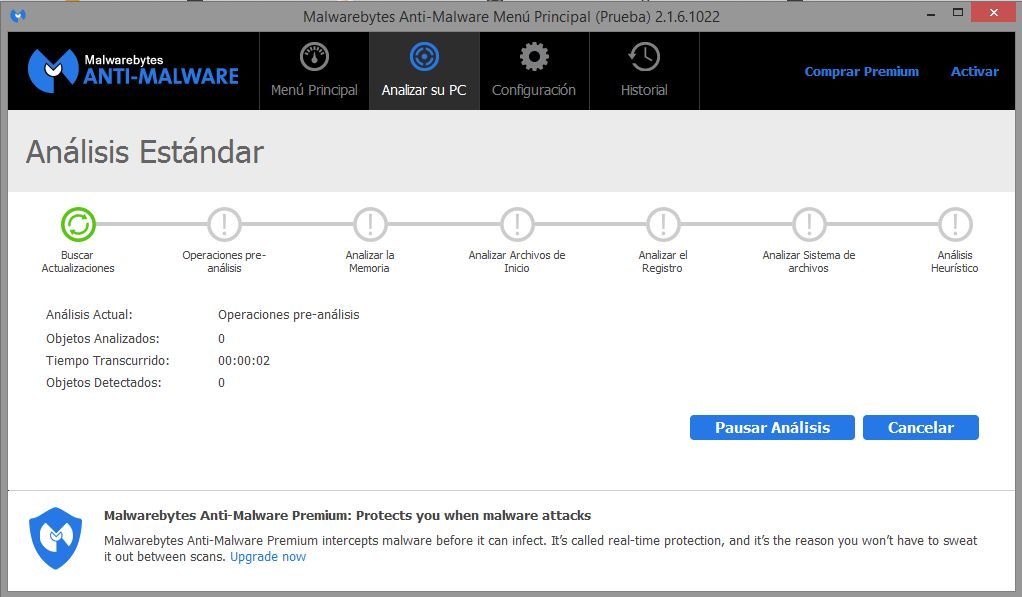Viewport: 1022px width, 597px height.
Task: Click the Objetos Analizados label
Action: (x=102, y=339)
